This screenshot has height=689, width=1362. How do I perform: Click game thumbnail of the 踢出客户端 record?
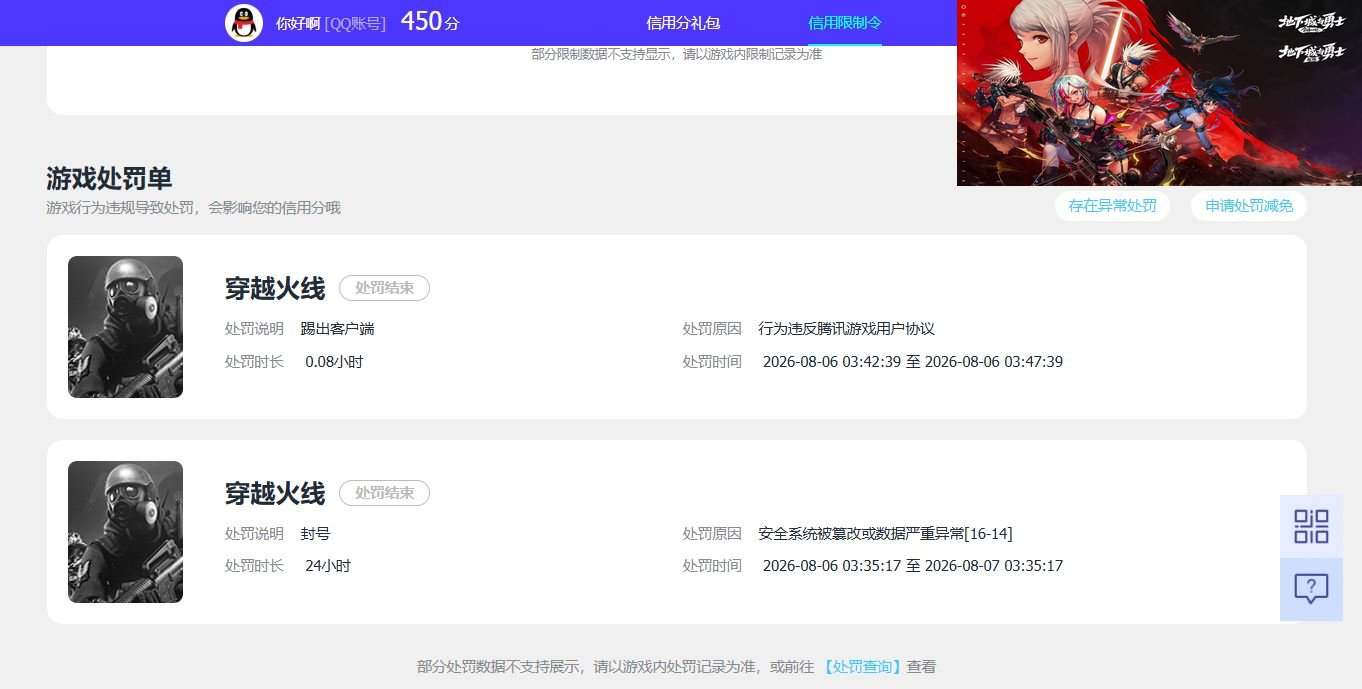tap(125, 327)
